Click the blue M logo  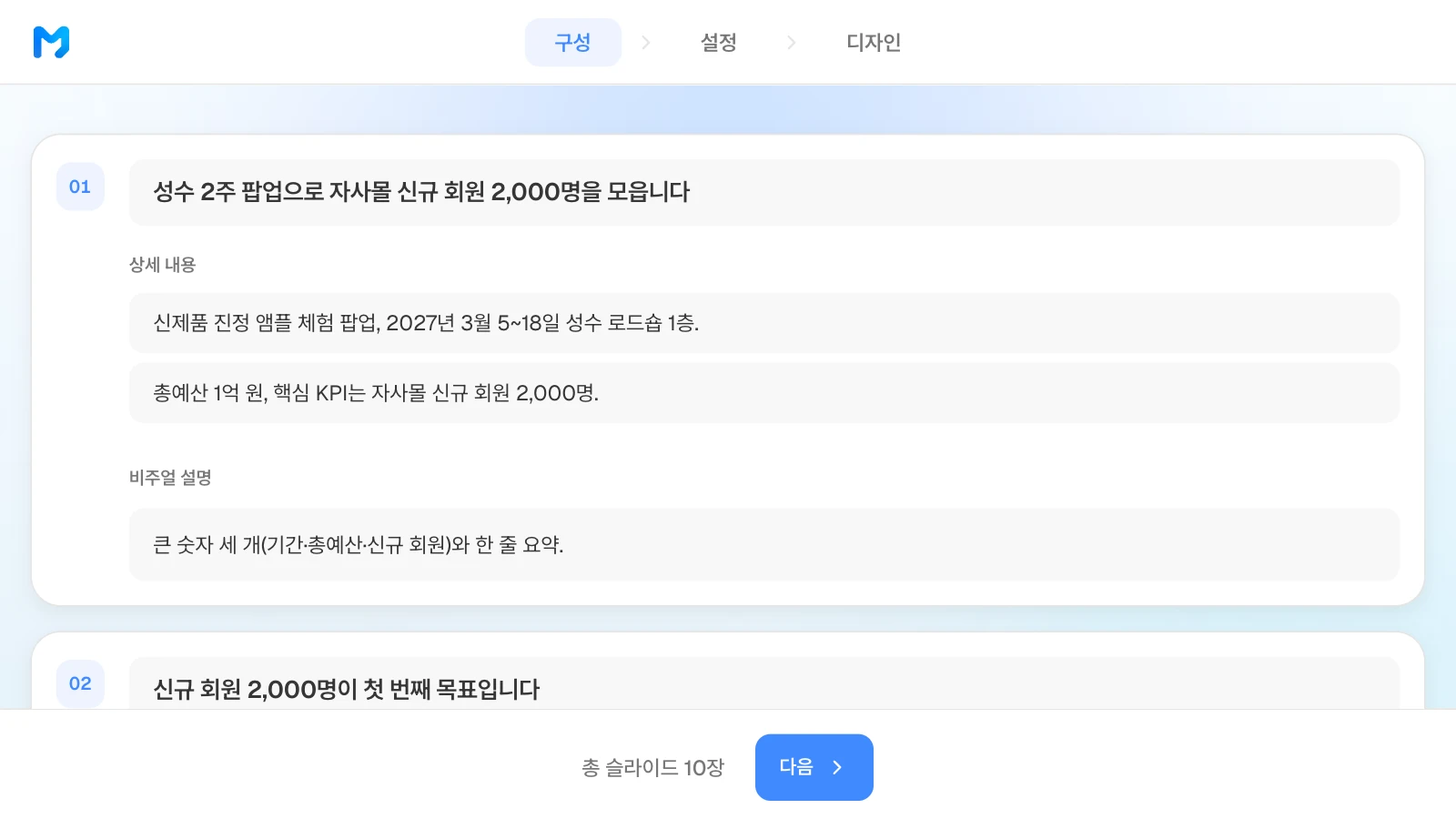pyautogui.click(x=51, y=42)
